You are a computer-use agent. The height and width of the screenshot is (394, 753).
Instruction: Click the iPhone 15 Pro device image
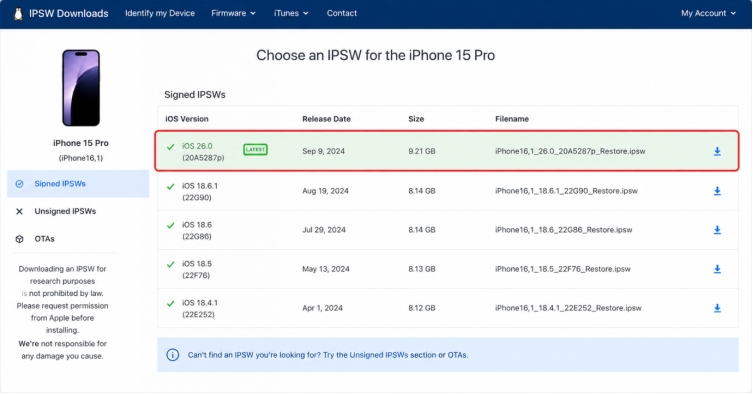81,88
